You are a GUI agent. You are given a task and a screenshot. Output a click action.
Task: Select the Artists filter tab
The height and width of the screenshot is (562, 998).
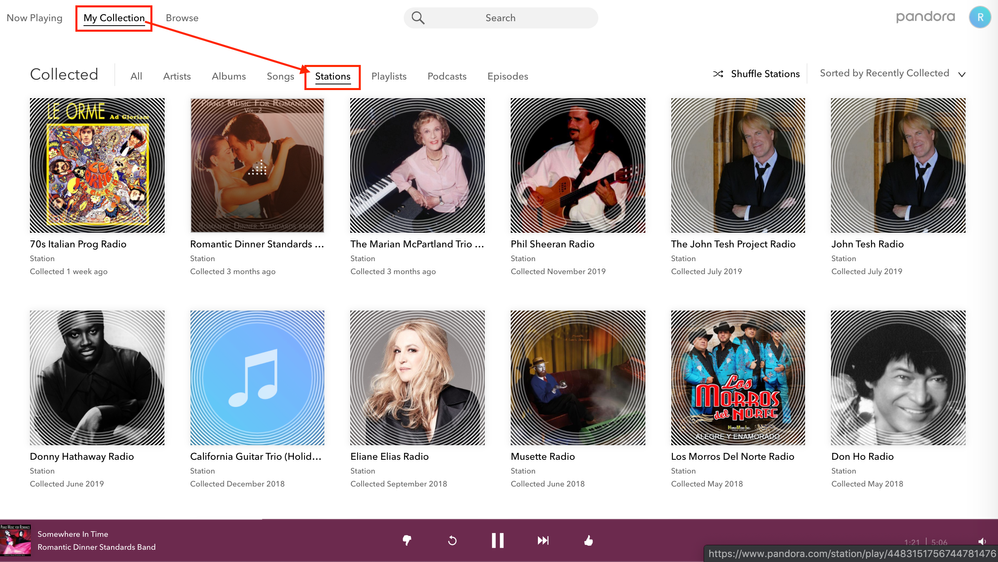click(177, 76)
